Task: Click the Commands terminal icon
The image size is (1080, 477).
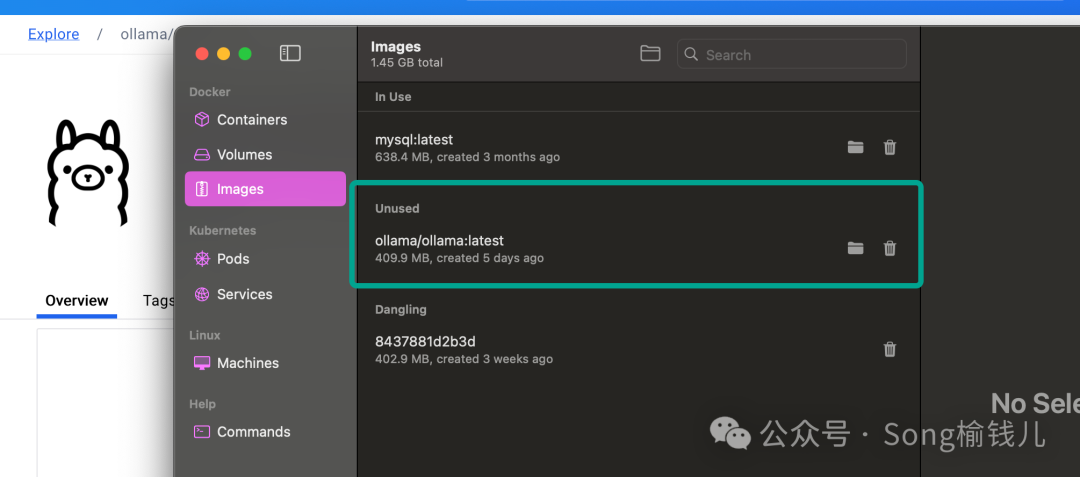Action: pos(202,432)
